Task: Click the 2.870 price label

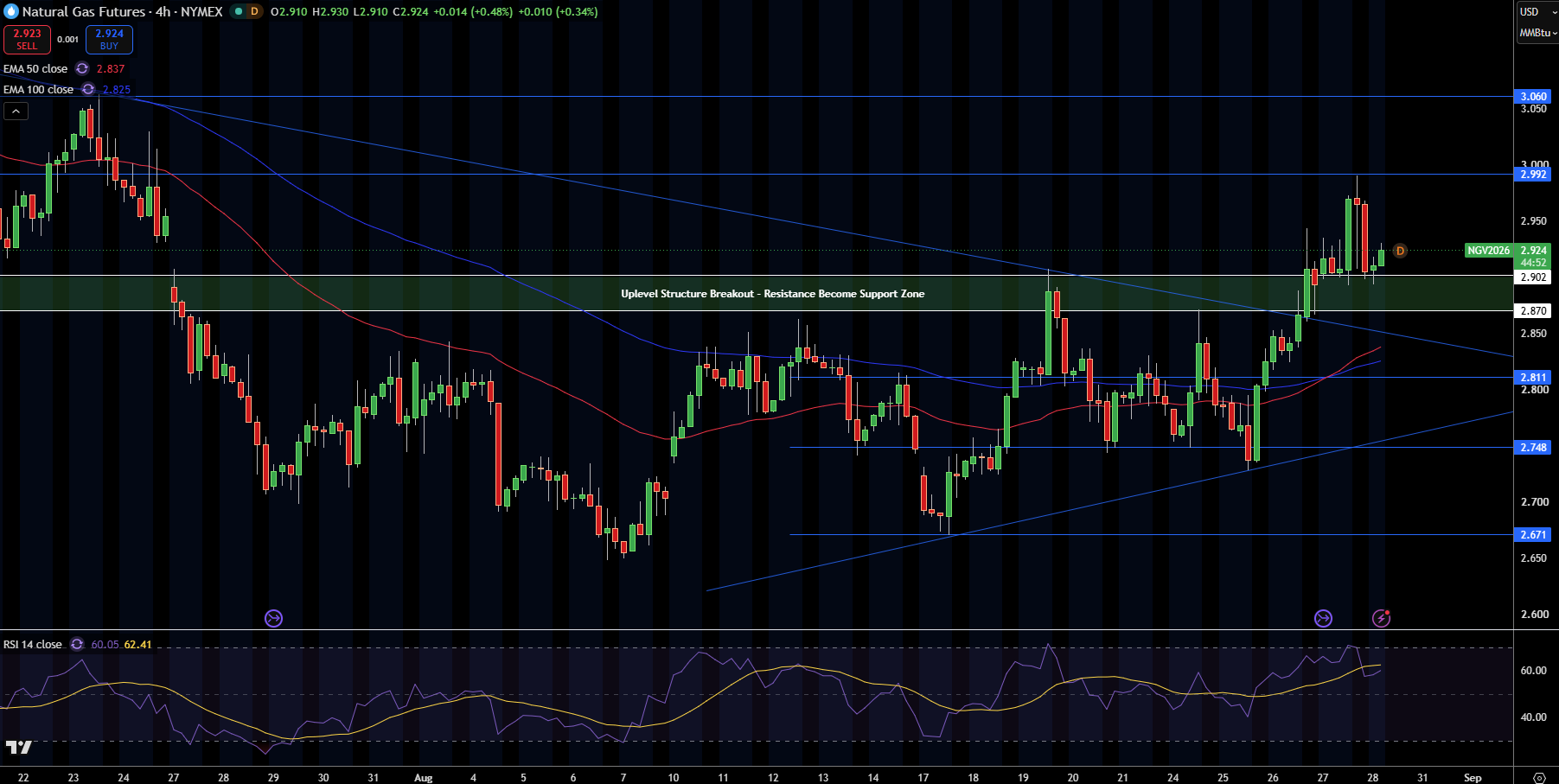Action: click(x=1534, y=310)
